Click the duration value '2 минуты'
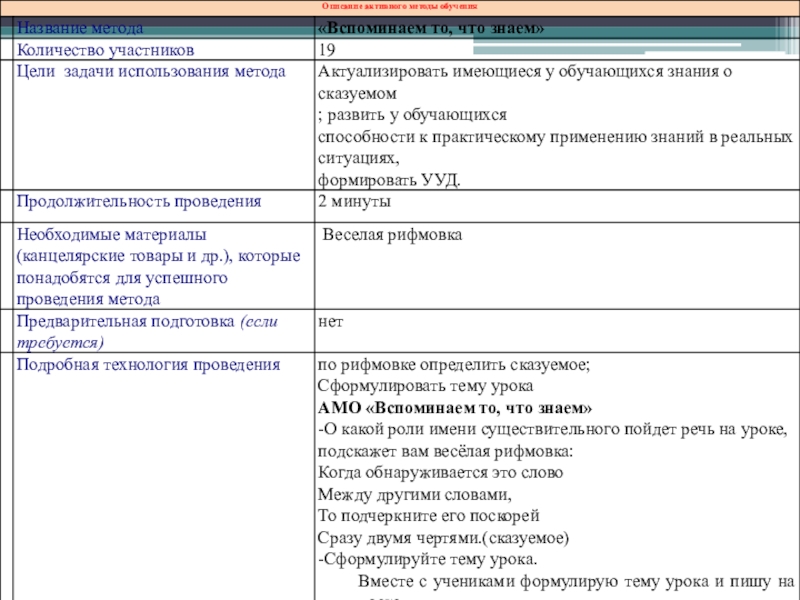Viewport: 800px width, 600px height. tap(355, 202)
